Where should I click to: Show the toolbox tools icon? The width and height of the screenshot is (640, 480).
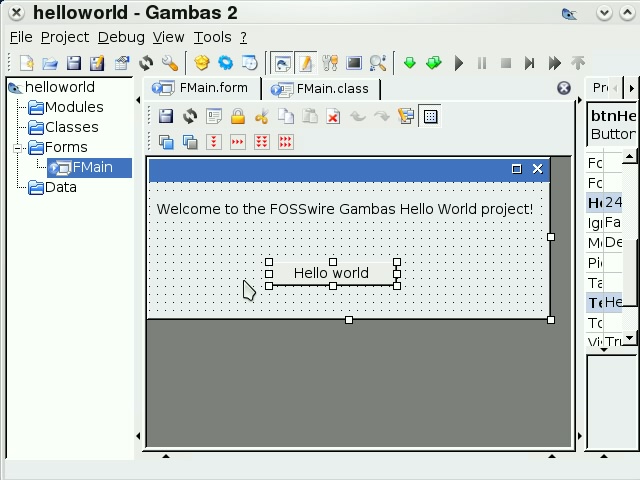click(330, 63)
